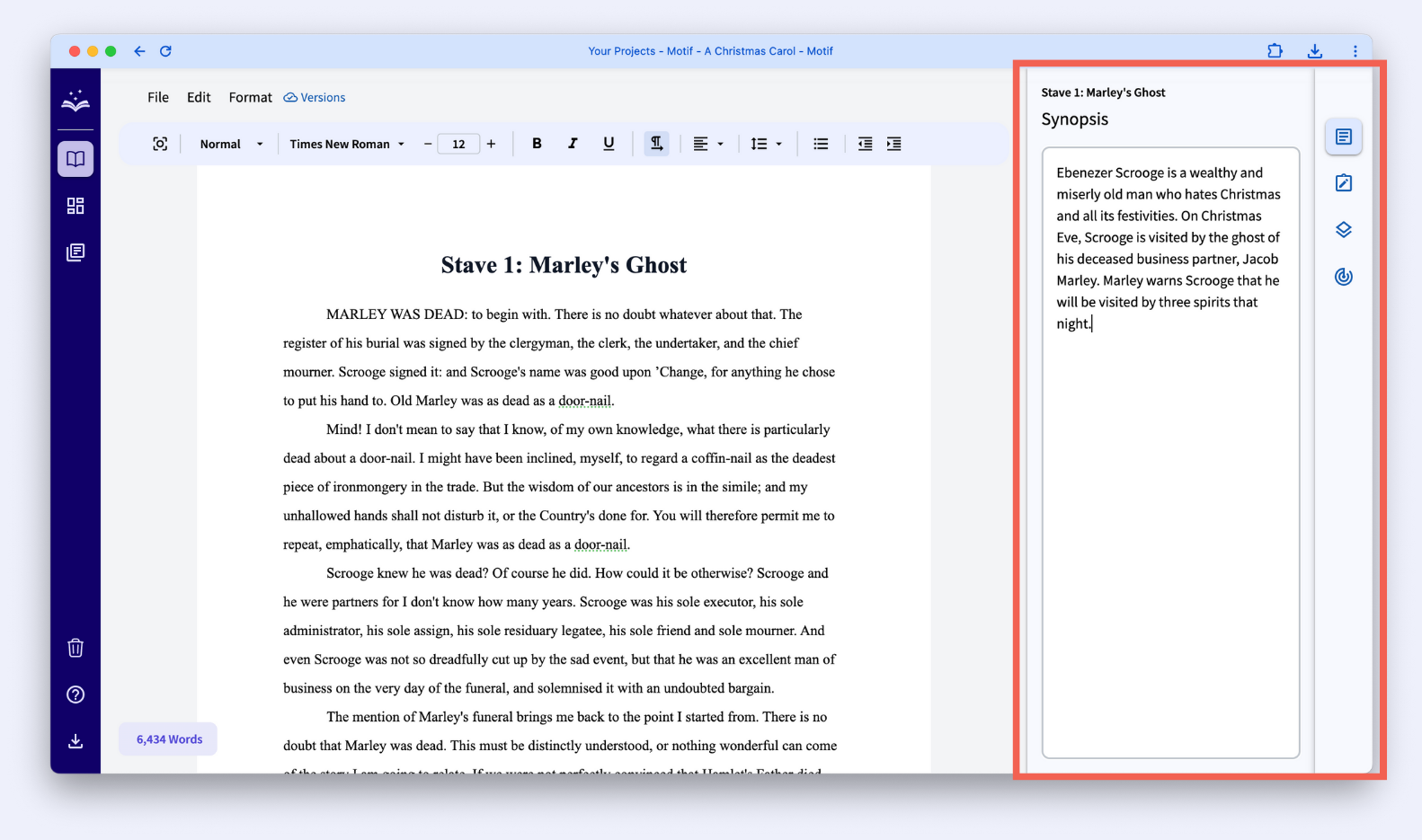Click the Stave 1: Marley's Ghost heading
This screenshot has width=1422, height=840.
[564, 265]
